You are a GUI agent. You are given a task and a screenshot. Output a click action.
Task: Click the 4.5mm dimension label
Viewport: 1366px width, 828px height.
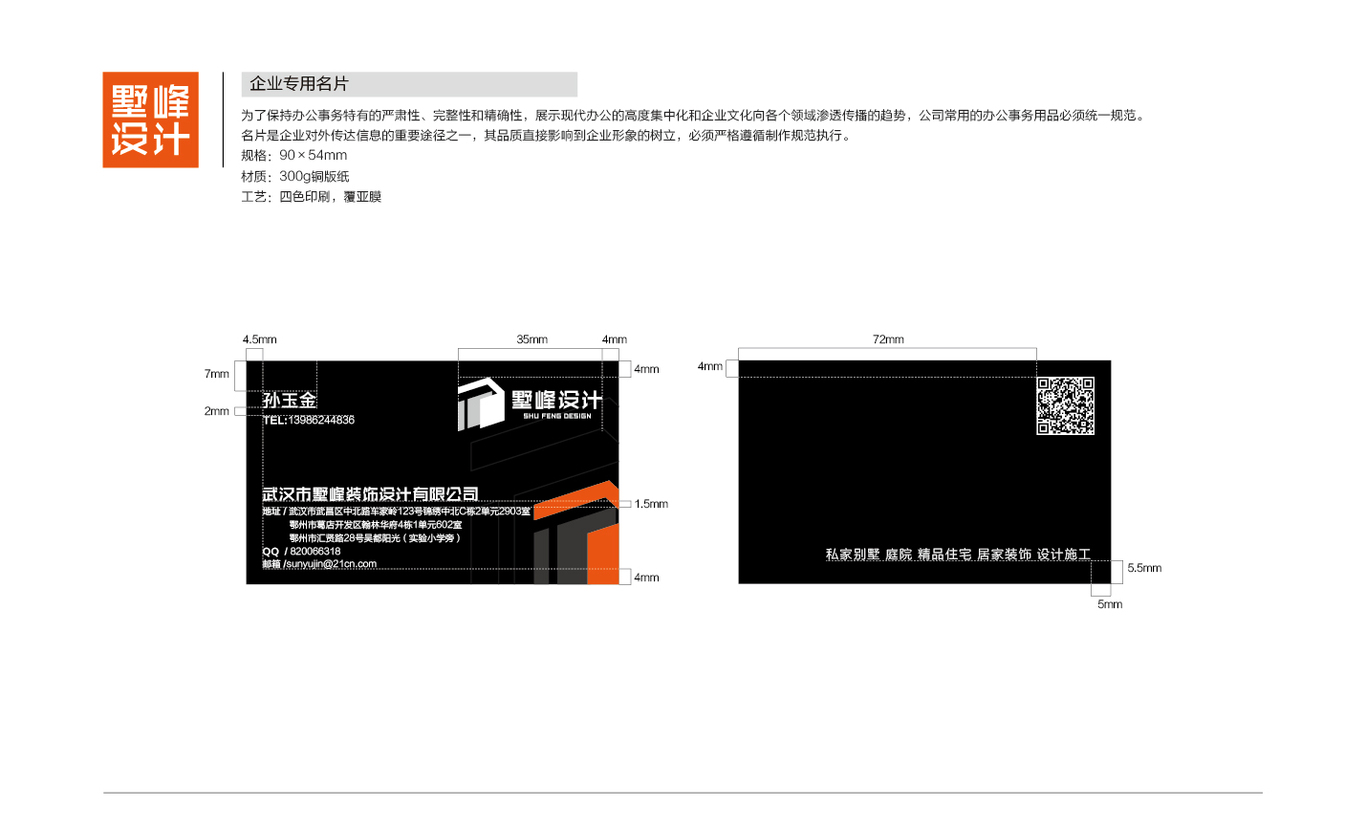pyautogui.click(x=260, y=340)
